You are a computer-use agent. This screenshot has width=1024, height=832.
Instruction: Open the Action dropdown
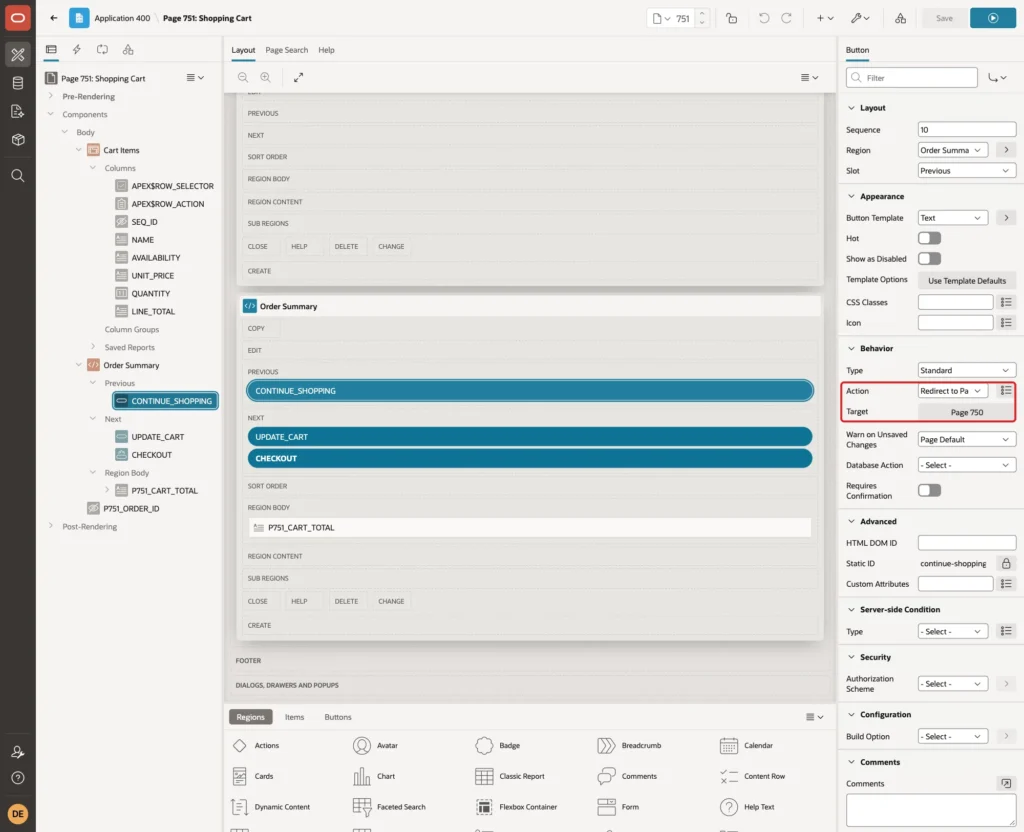(952, 391)
